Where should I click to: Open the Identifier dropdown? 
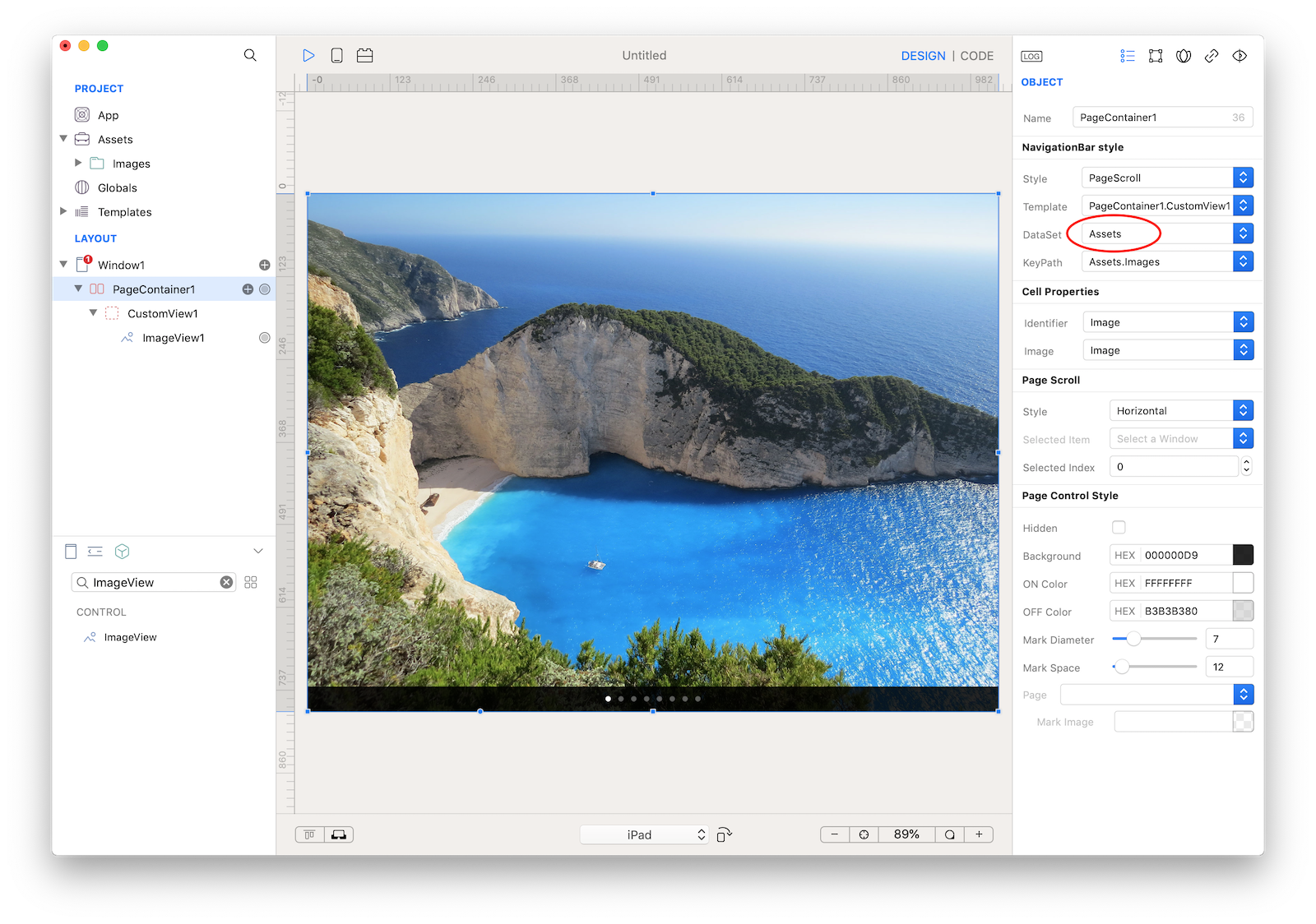(x=1168, y=322)
